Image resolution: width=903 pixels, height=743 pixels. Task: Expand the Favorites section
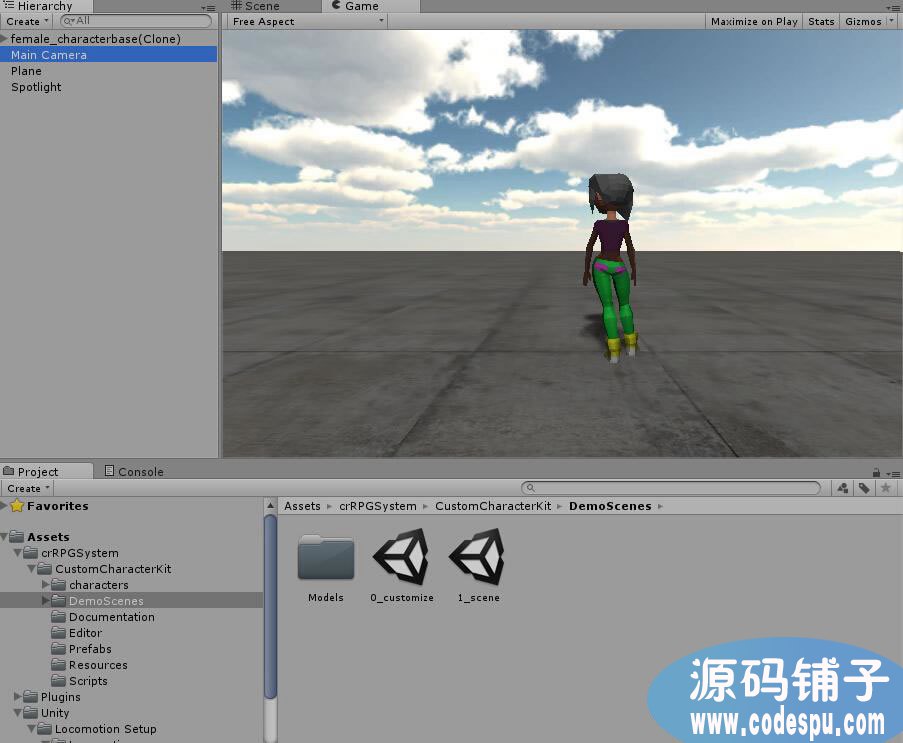[x=5, y=506]
